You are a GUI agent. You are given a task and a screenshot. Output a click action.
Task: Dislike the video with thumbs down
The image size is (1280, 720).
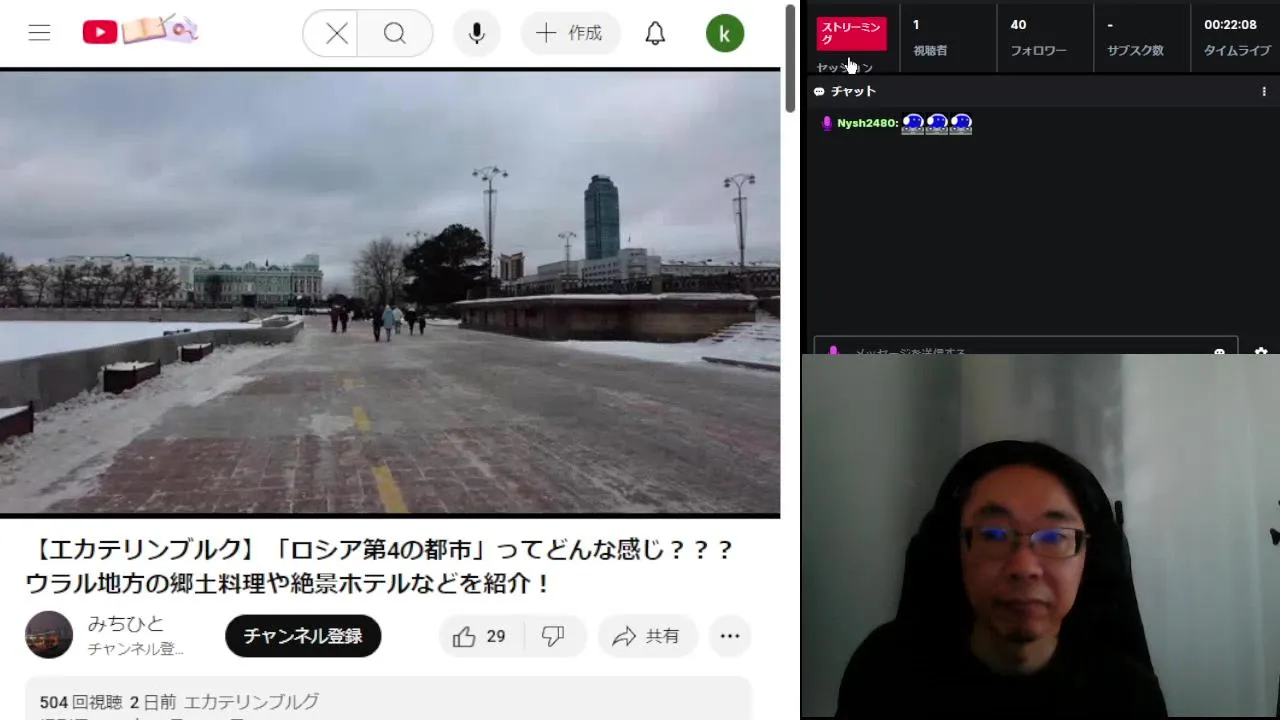click(553, 636)
